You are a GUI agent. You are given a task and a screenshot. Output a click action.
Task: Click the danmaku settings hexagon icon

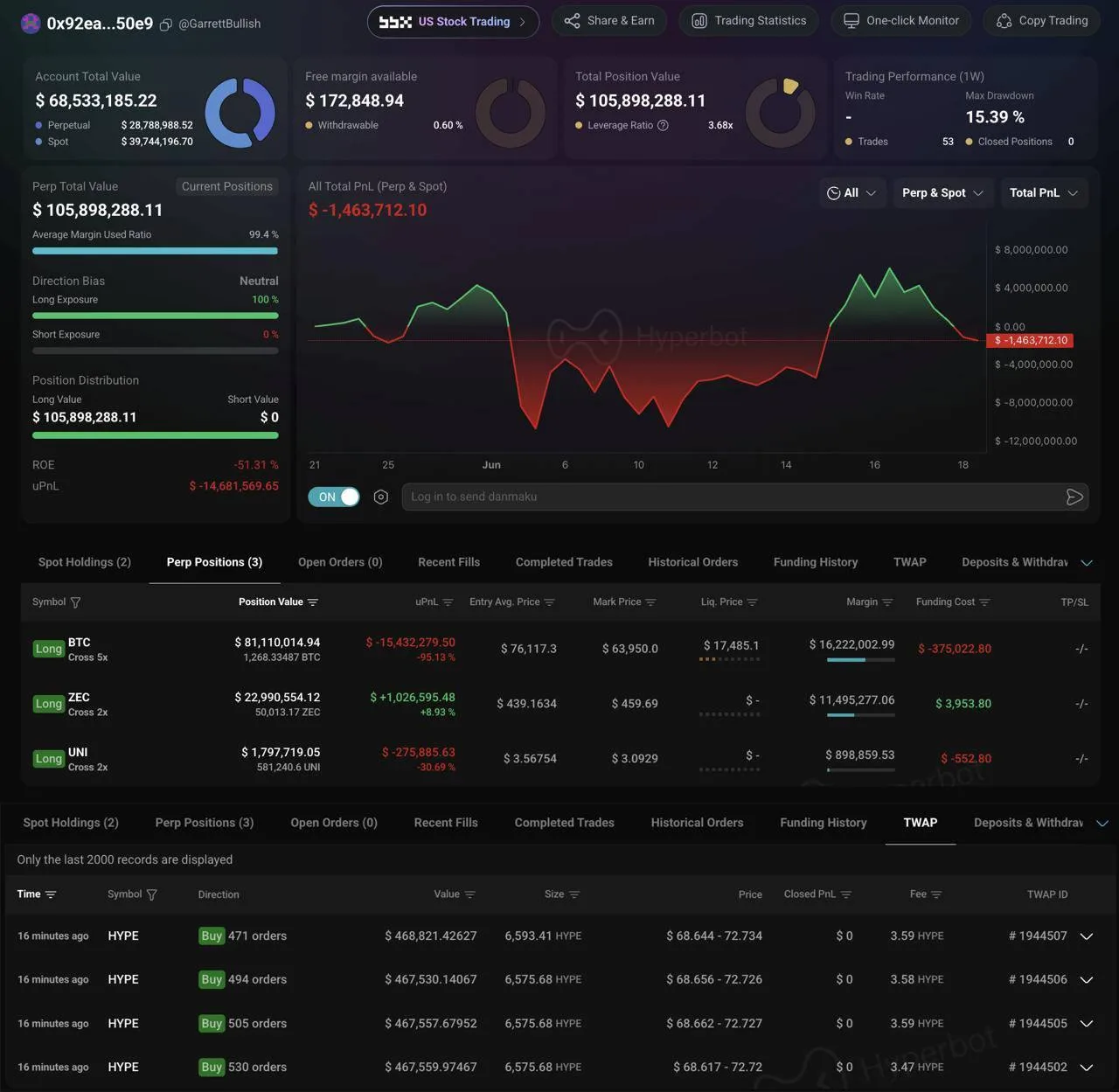[381, 497]
